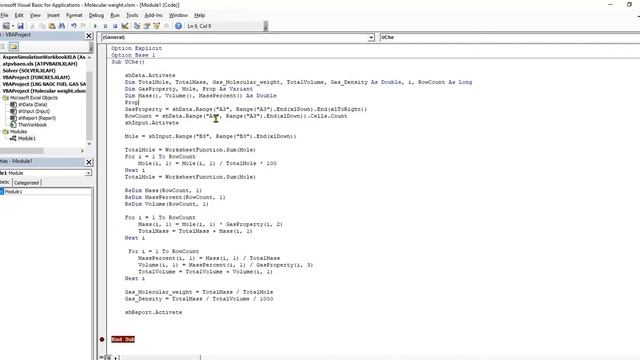Open the File menu
The image size is (640, 360).
coord(4,15)
